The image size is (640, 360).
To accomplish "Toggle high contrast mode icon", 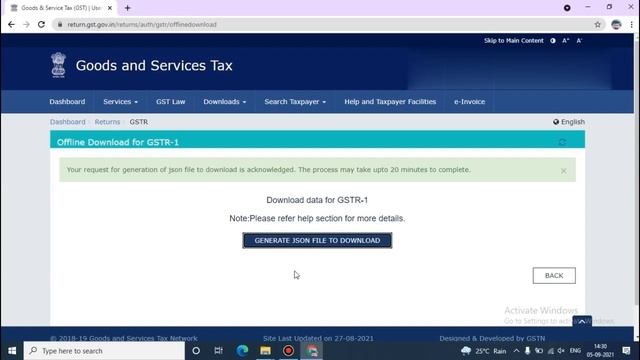I will 553,40.
